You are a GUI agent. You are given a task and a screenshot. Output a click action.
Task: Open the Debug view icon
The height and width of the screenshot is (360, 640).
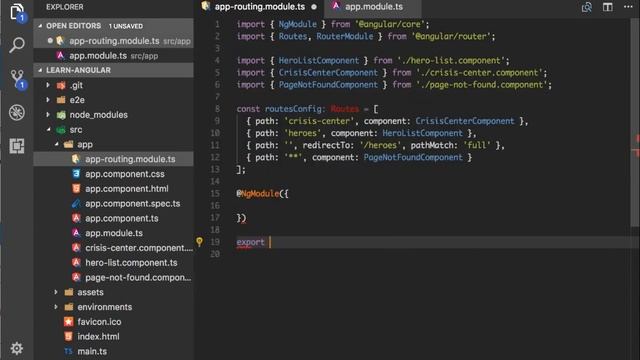point(17,112)
